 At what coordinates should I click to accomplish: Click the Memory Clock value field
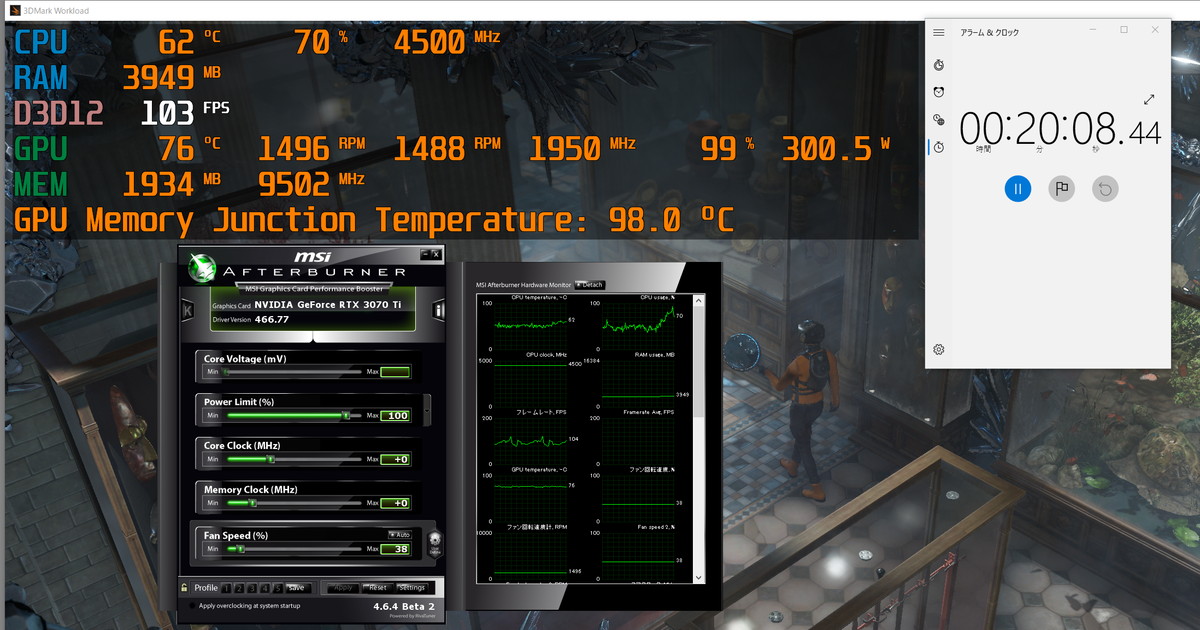click(395, 503)
